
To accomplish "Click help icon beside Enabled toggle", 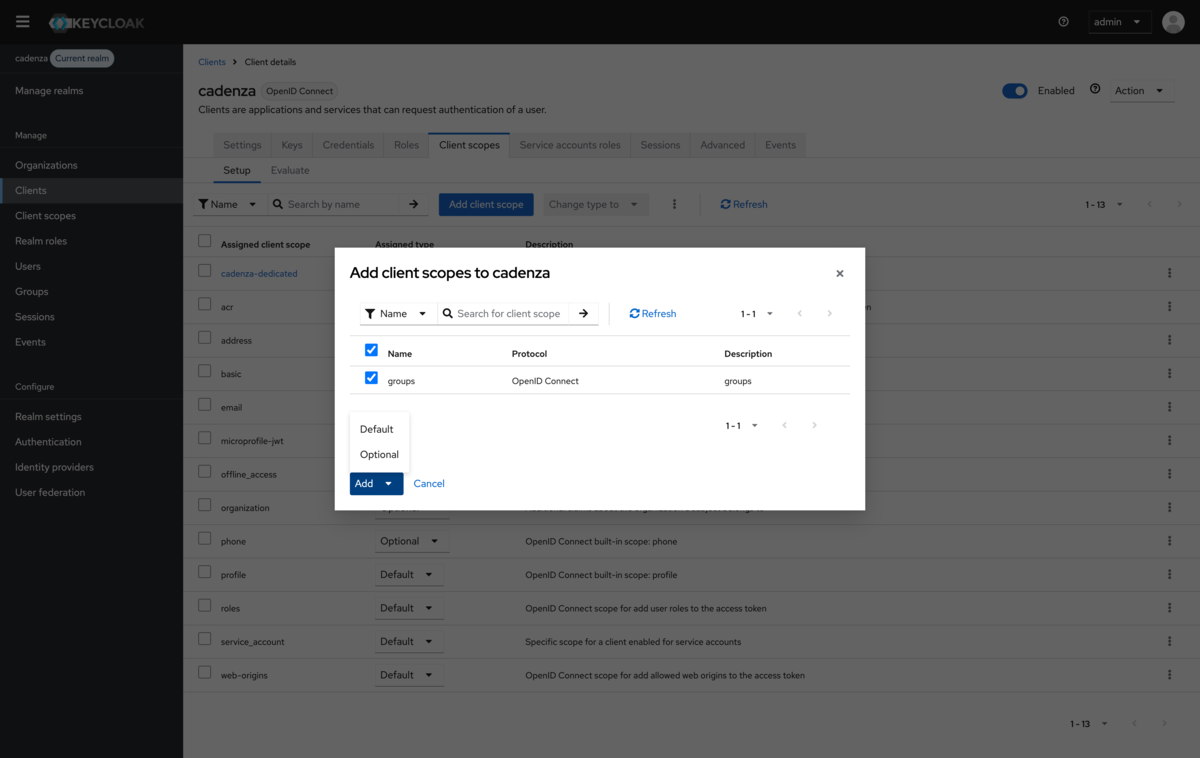I will pos(1095,90).
